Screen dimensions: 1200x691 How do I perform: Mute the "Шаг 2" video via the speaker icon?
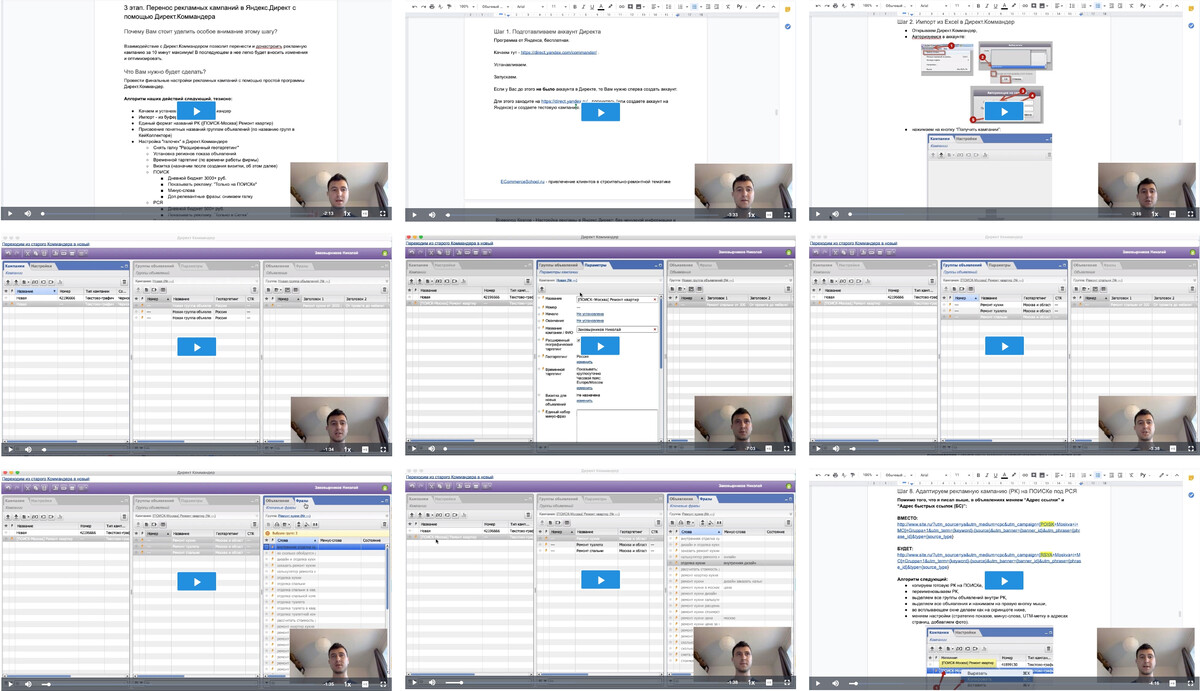coord(836,213)
